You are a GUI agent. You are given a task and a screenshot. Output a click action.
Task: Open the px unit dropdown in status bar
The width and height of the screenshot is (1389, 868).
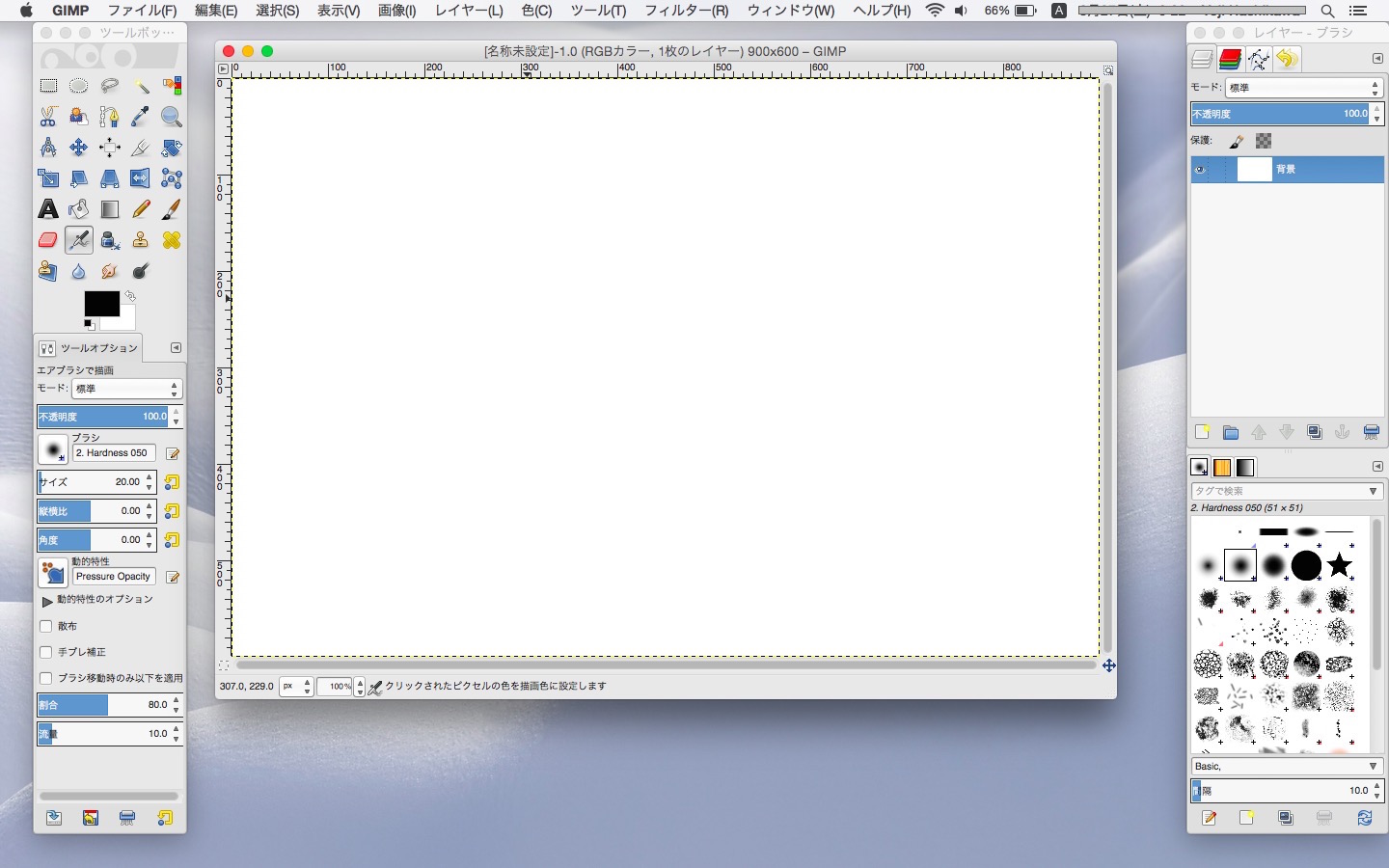pos(296,687)
